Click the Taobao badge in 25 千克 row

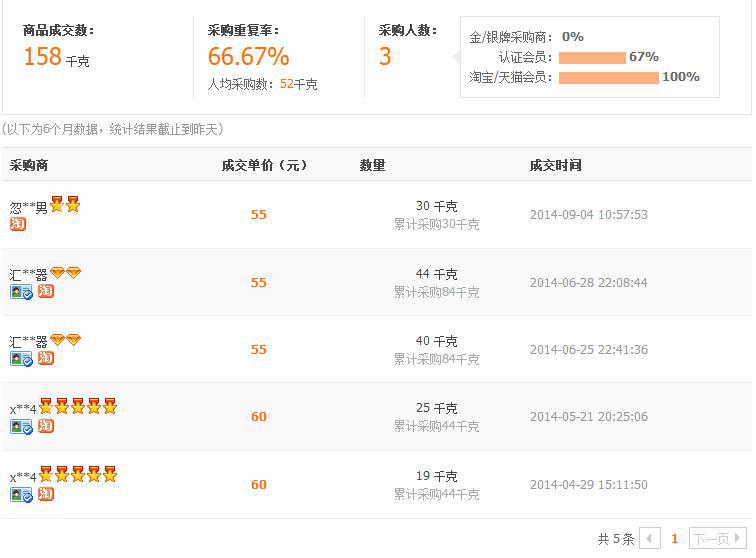pos(46,426)
